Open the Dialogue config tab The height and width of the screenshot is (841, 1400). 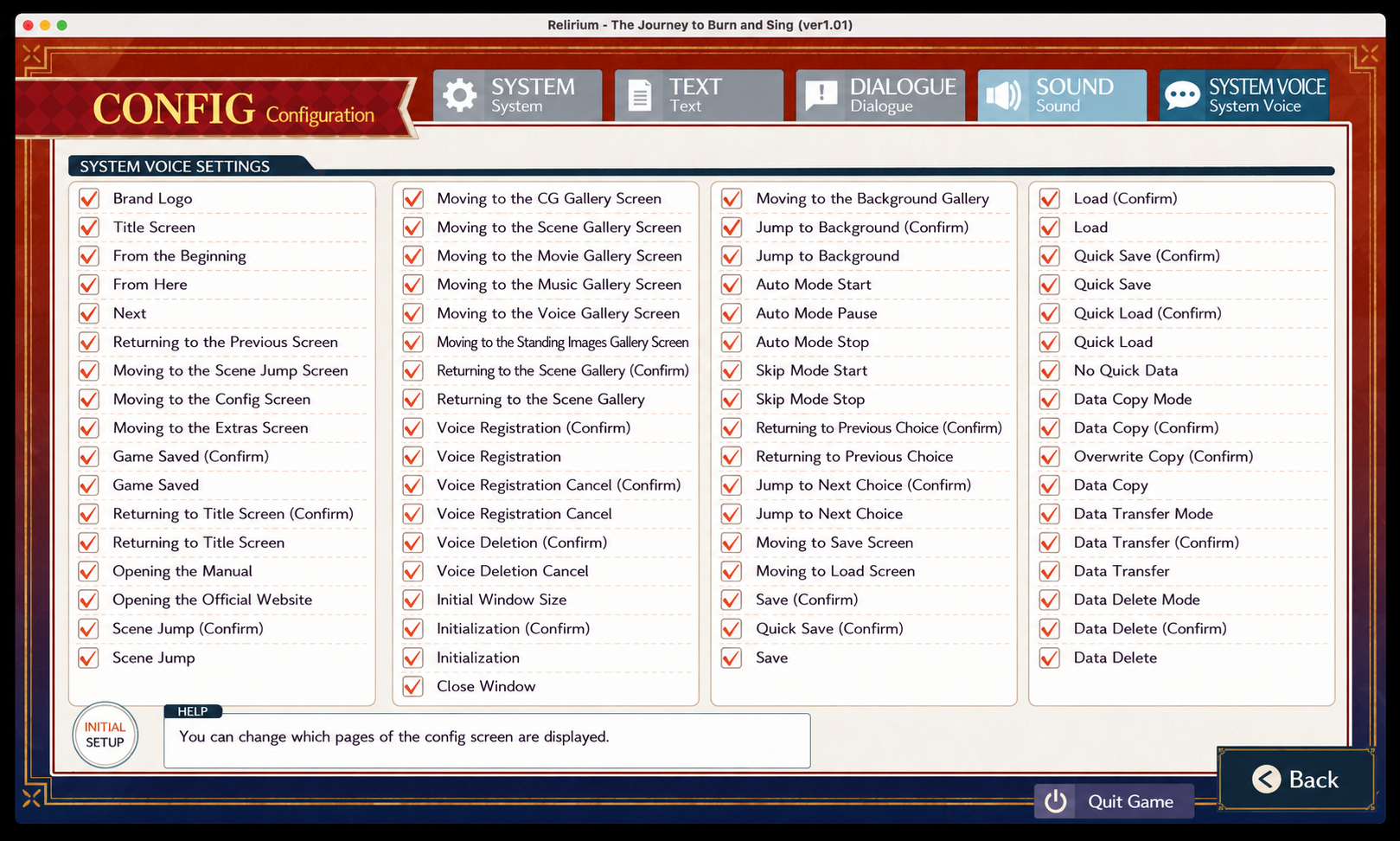[880, 95]
